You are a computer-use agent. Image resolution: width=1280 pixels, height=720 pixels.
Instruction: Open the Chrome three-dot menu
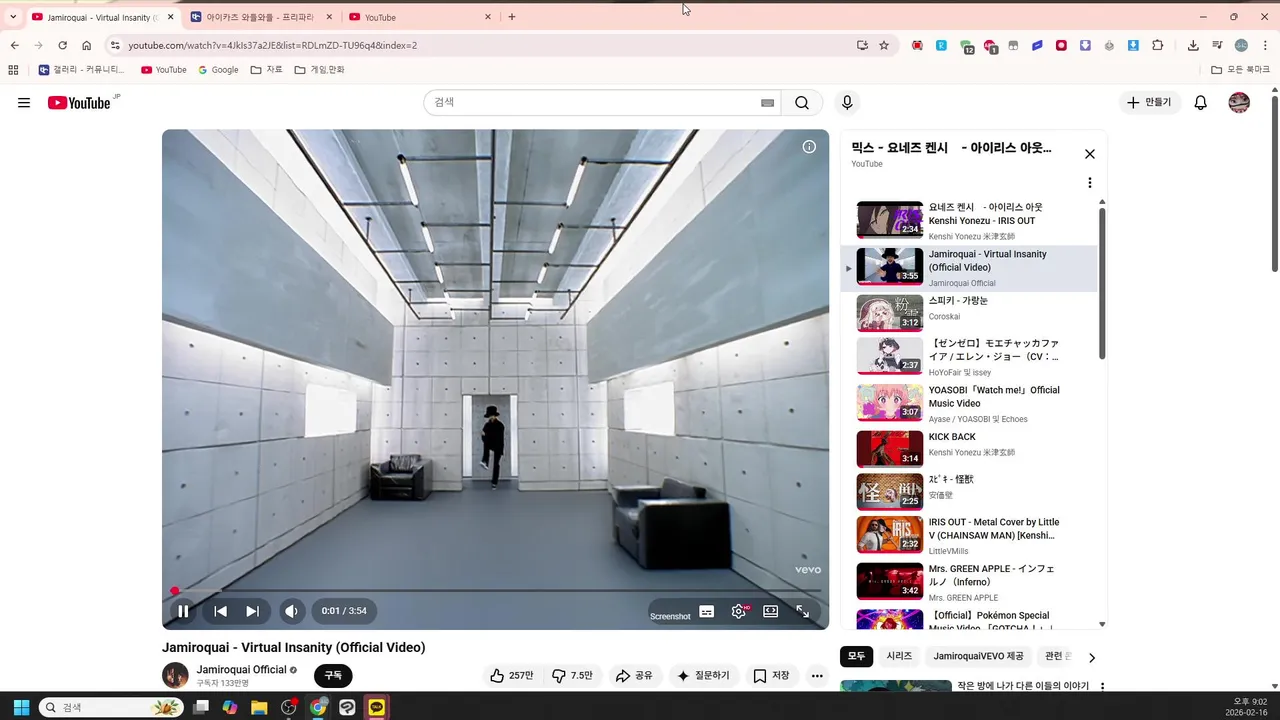point(1265,45)
